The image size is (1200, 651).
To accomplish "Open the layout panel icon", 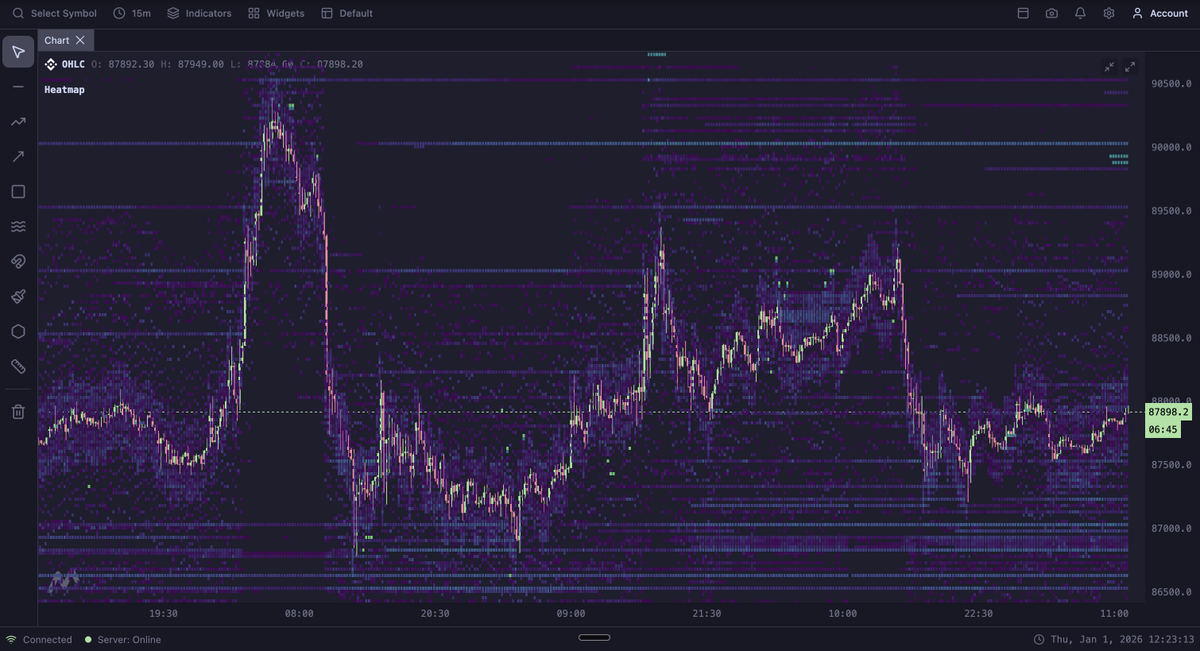I will 1023,13.
